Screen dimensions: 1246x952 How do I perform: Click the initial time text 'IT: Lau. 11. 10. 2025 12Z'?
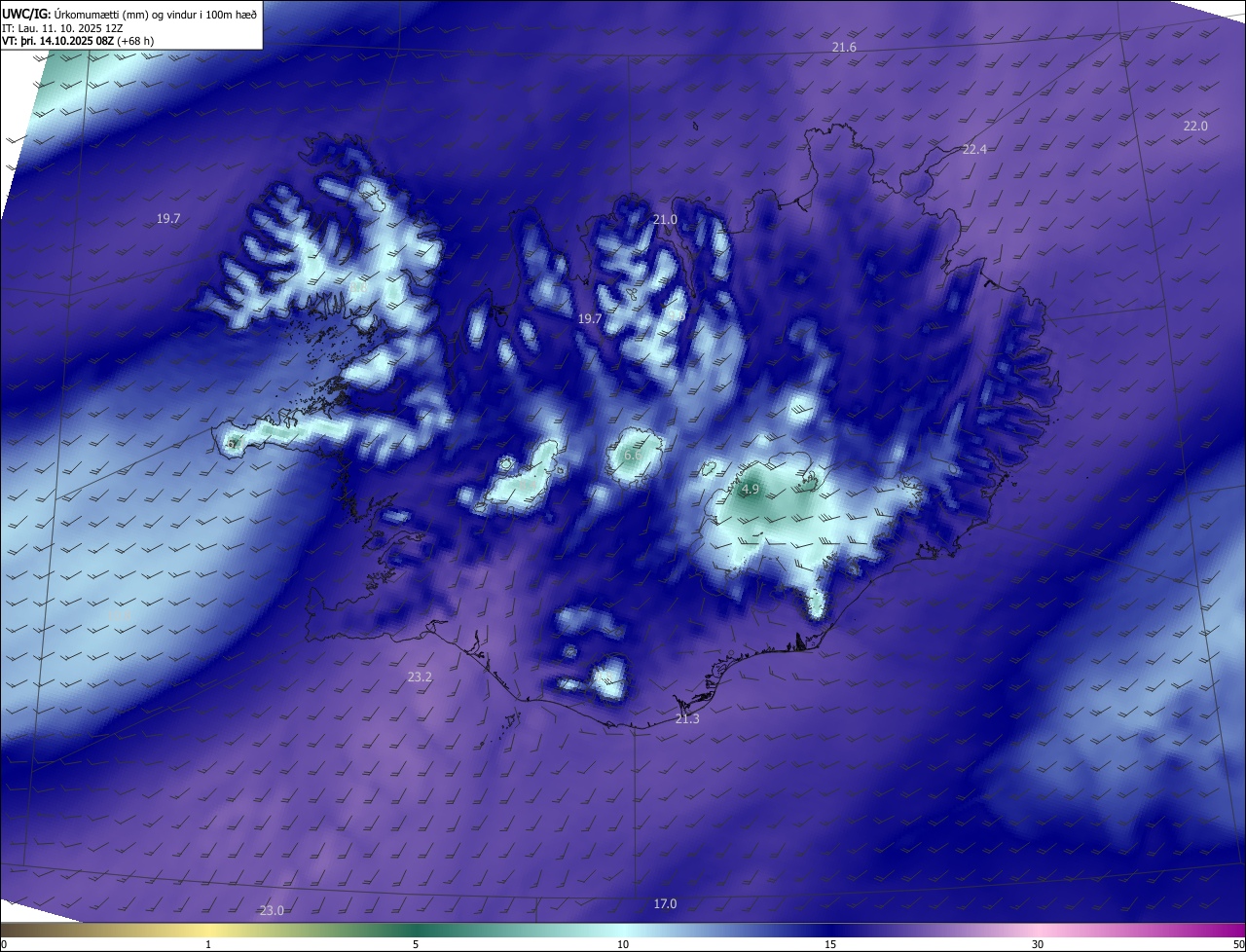click(62, 28)
